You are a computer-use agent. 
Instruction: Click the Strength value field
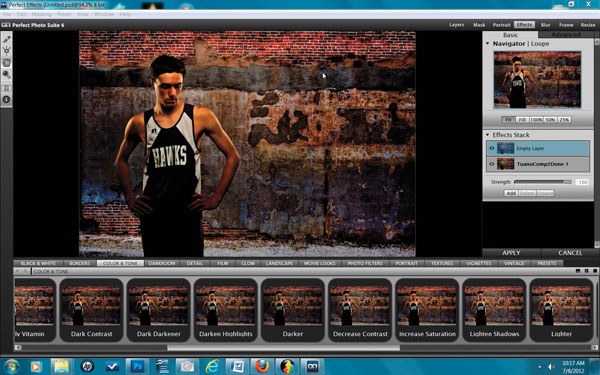[582, 182]
